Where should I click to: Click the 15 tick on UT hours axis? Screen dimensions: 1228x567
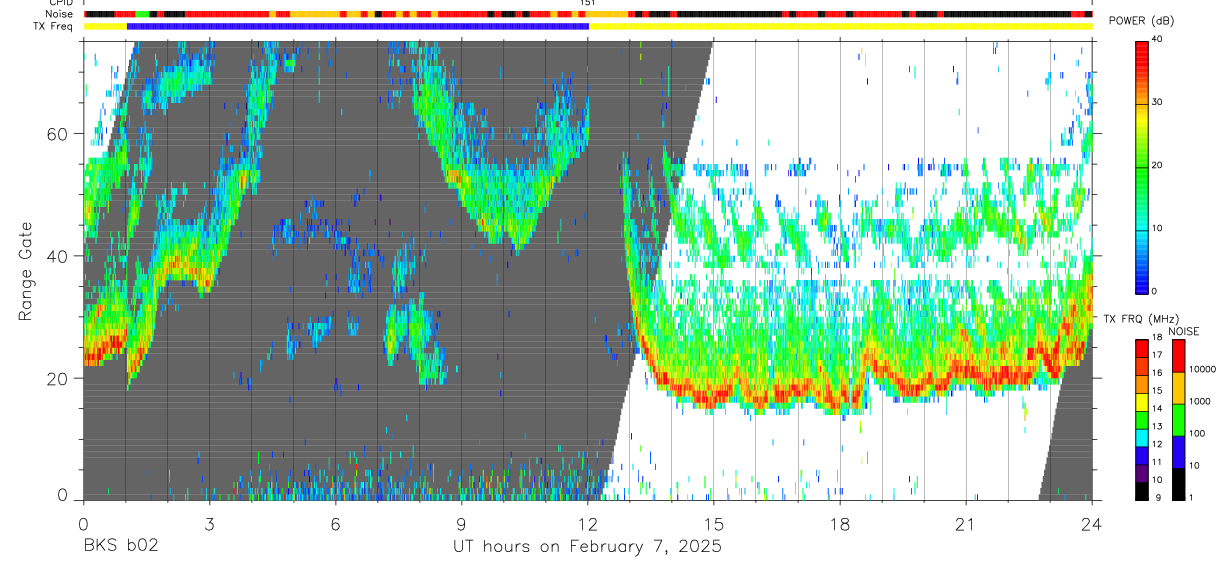click(x=714, y=523)
